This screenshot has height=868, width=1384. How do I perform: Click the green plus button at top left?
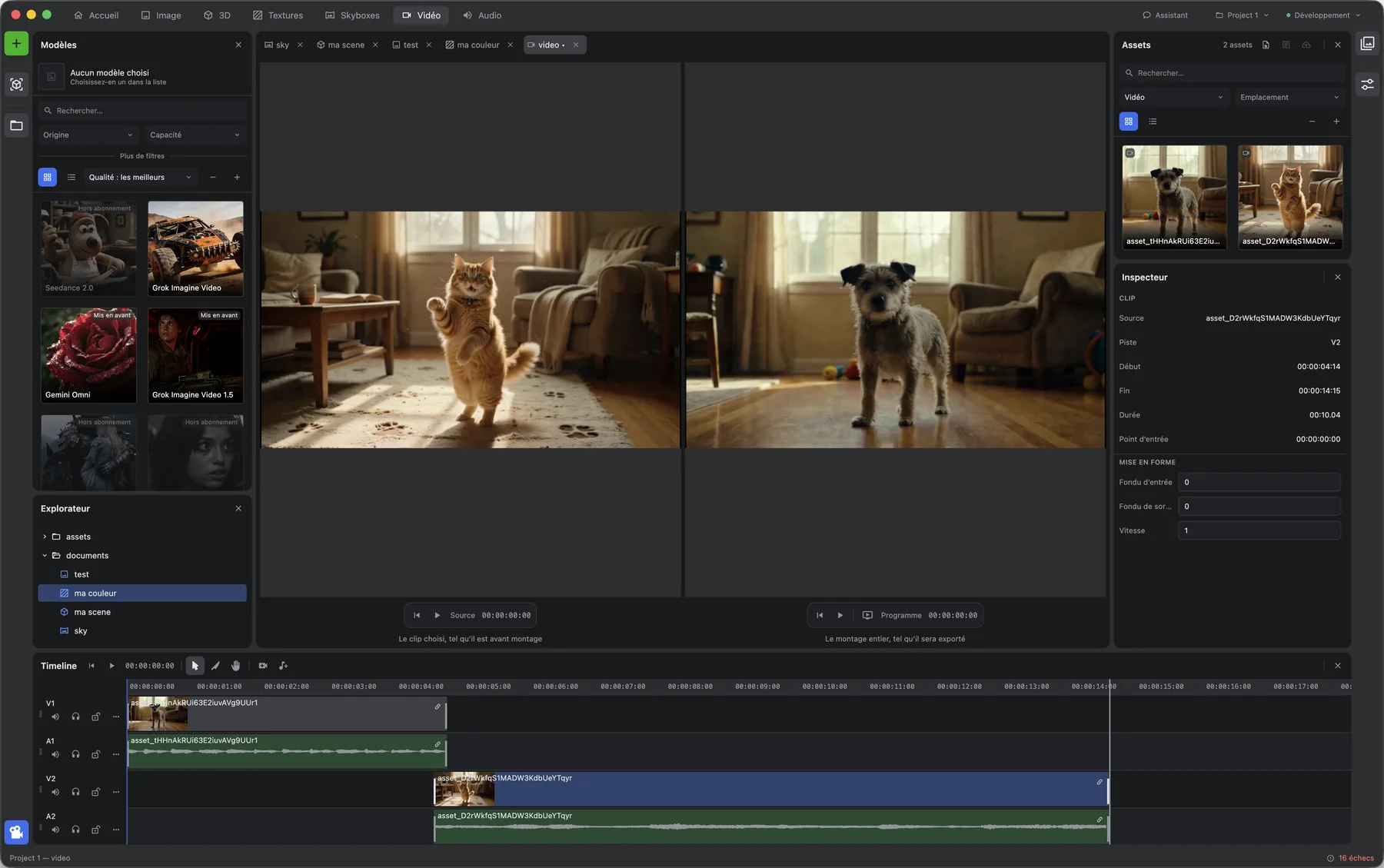[16, 44]
